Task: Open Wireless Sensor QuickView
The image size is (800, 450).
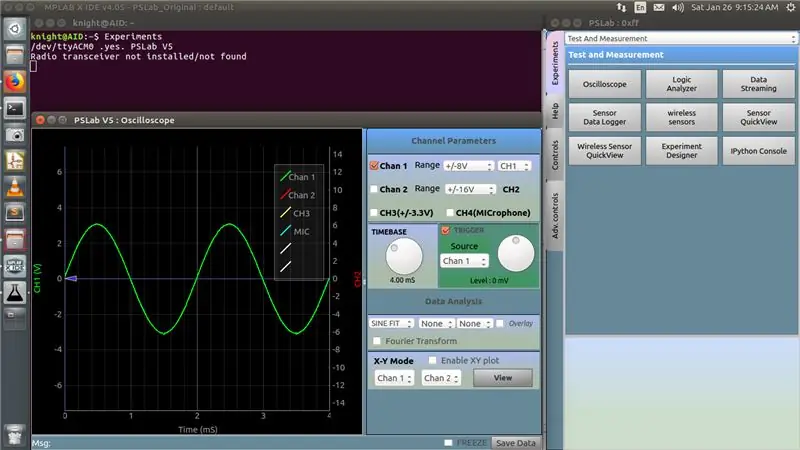Action: pos(605,151)
